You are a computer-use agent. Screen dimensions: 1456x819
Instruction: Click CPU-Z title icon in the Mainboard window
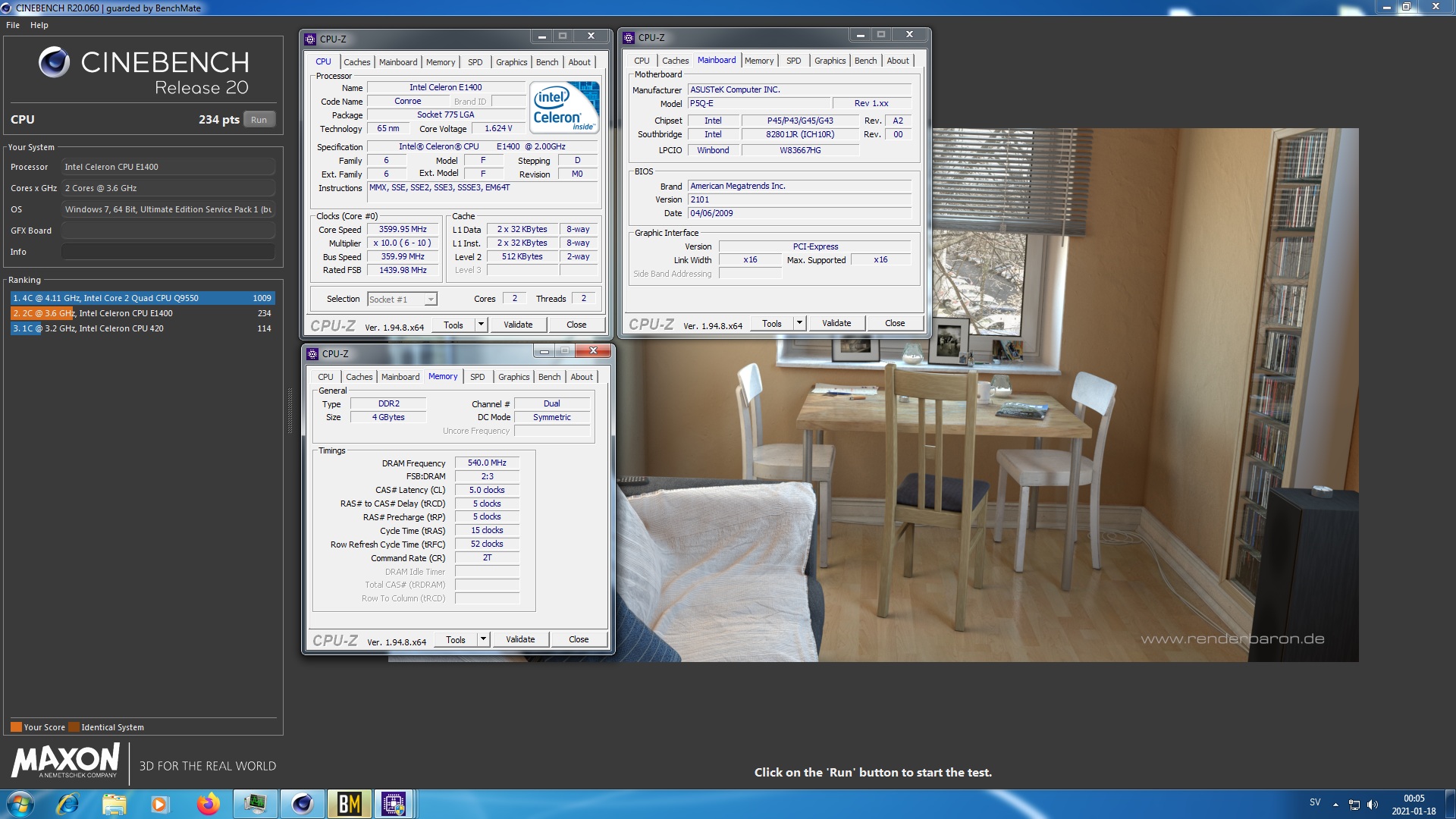[629, 37]
